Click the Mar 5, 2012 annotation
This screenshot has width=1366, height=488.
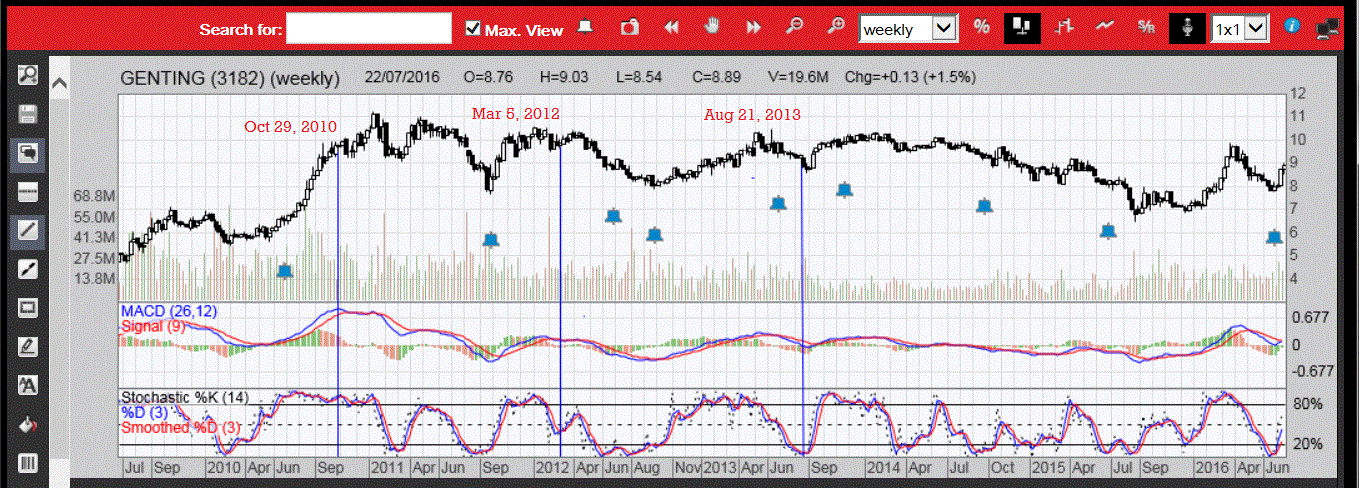[x=515, y=113]
